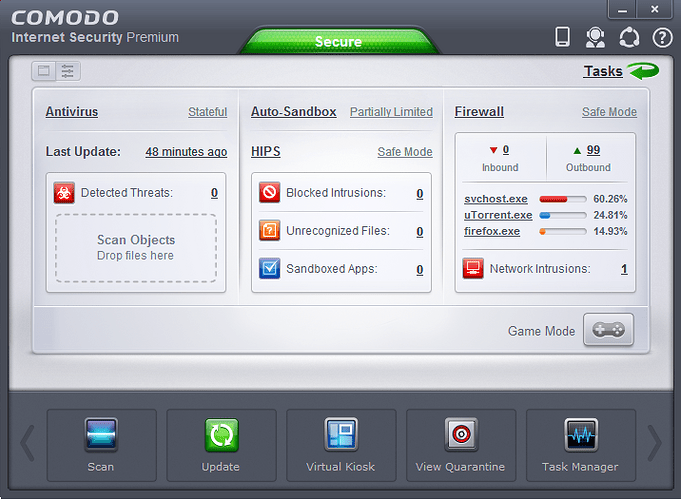Click the uTorrent.exe blue usage bar
681x500 pixels.
tap(563, 215)
